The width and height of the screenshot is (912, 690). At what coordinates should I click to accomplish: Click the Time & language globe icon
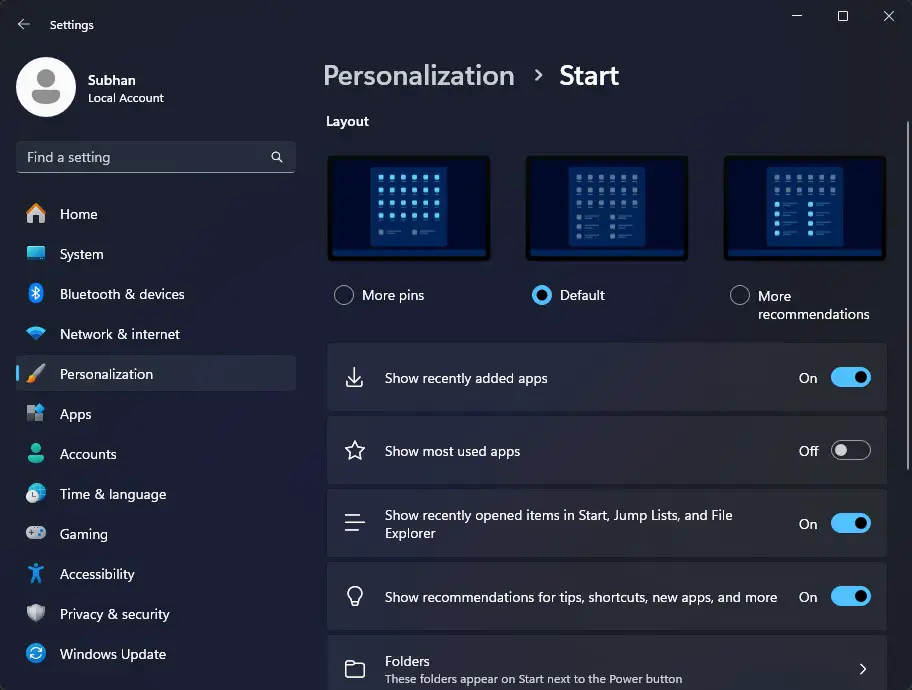point(36,493)
